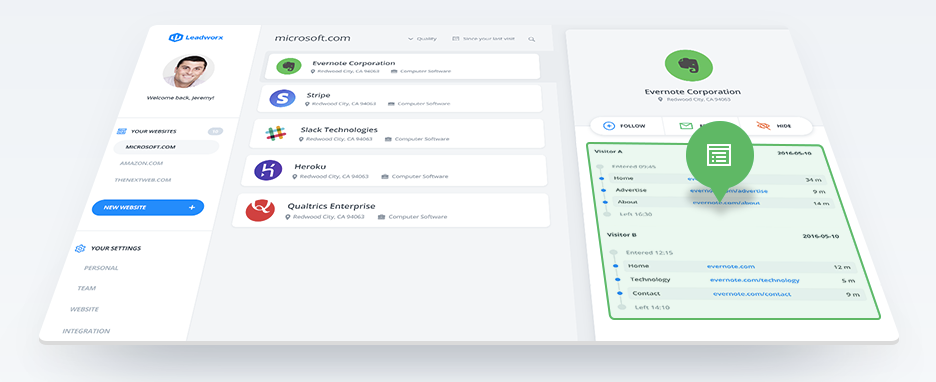
Task: Open the Personal settings item
Action: click(x=101, y=268)
